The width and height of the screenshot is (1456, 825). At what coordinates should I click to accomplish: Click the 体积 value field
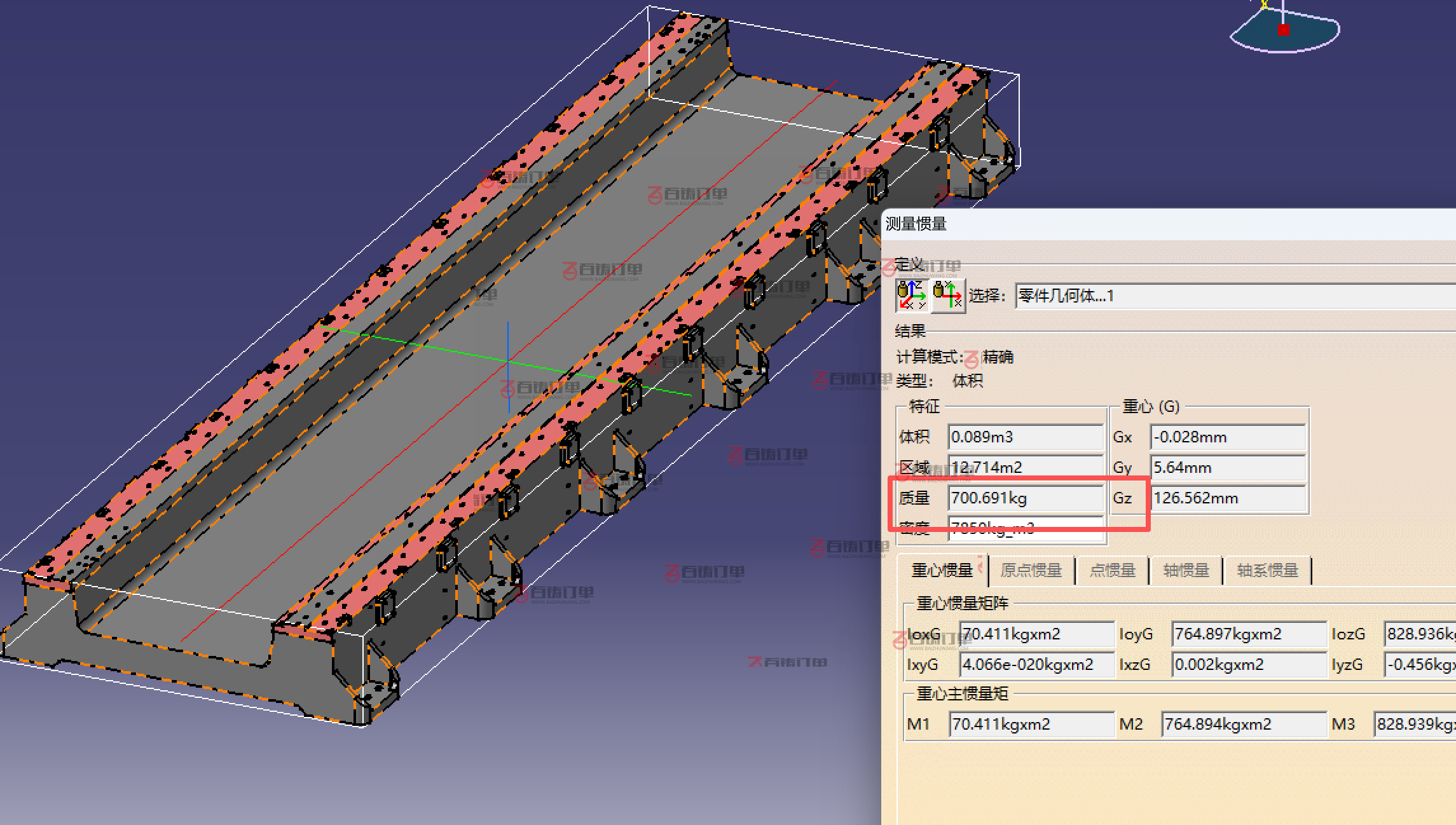coord(1025,437)
